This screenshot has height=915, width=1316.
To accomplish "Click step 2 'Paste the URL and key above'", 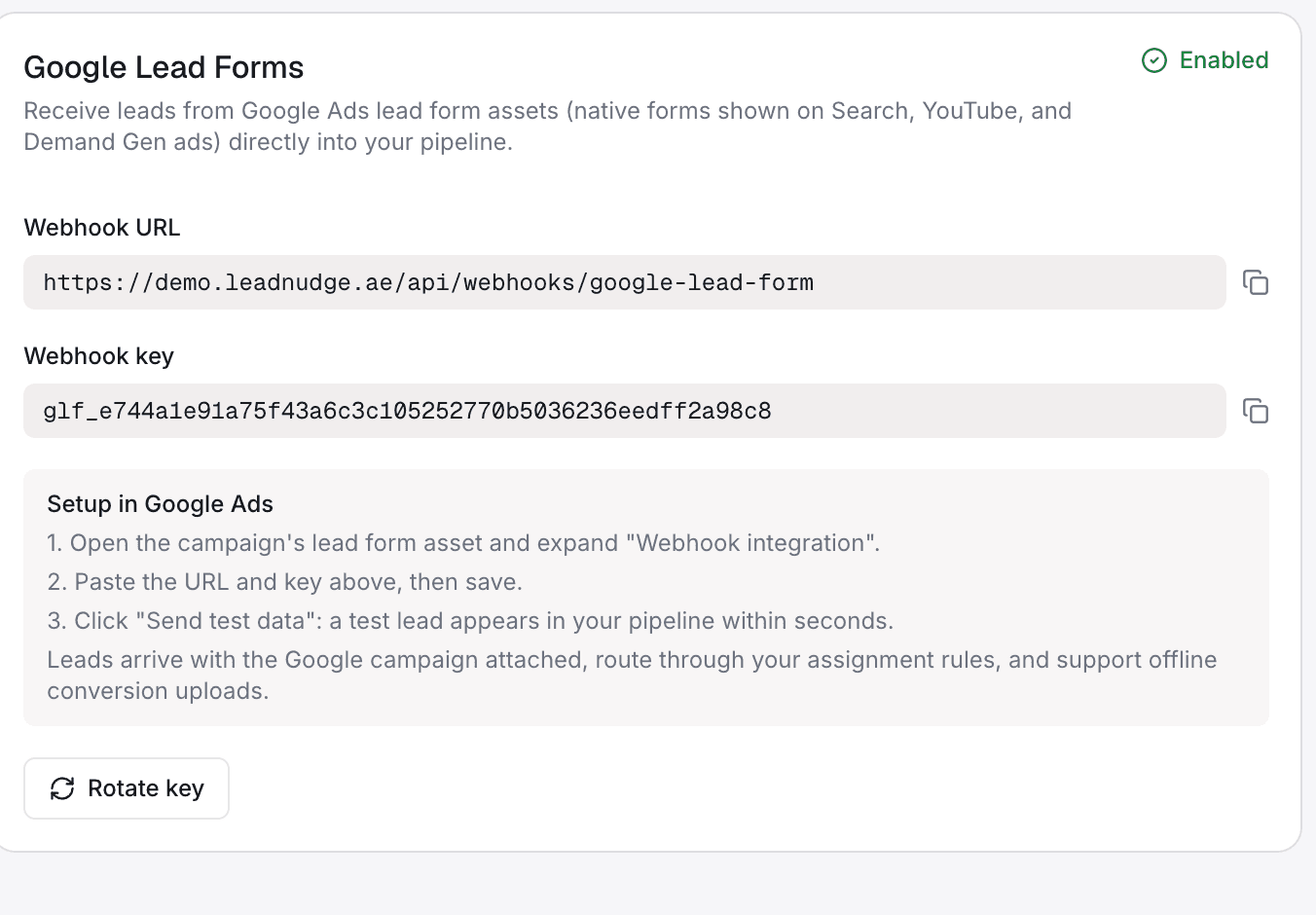I will tap(285, 582).
